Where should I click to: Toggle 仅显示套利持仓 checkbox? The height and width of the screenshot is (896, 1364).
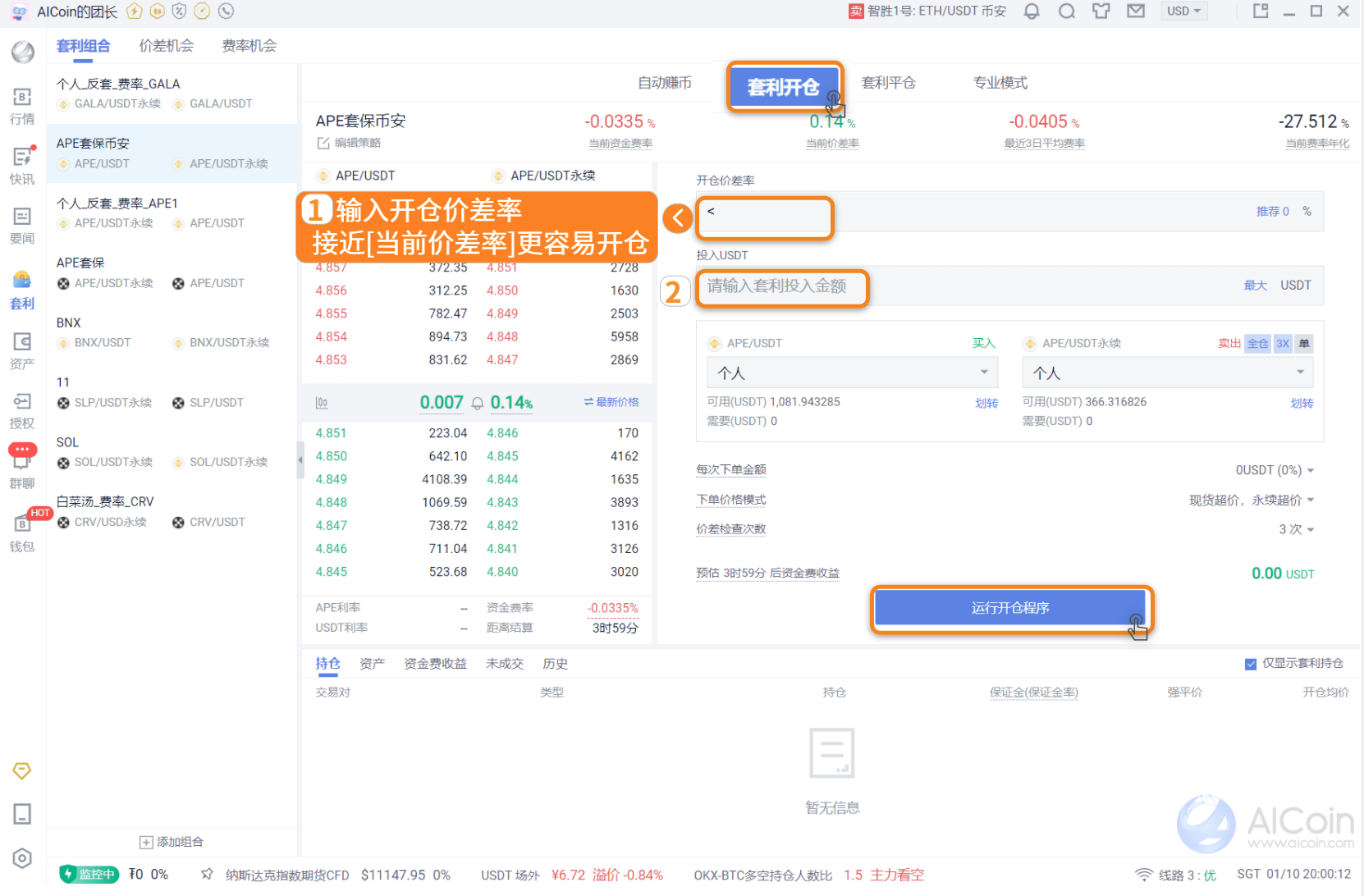click(1251, 664)
